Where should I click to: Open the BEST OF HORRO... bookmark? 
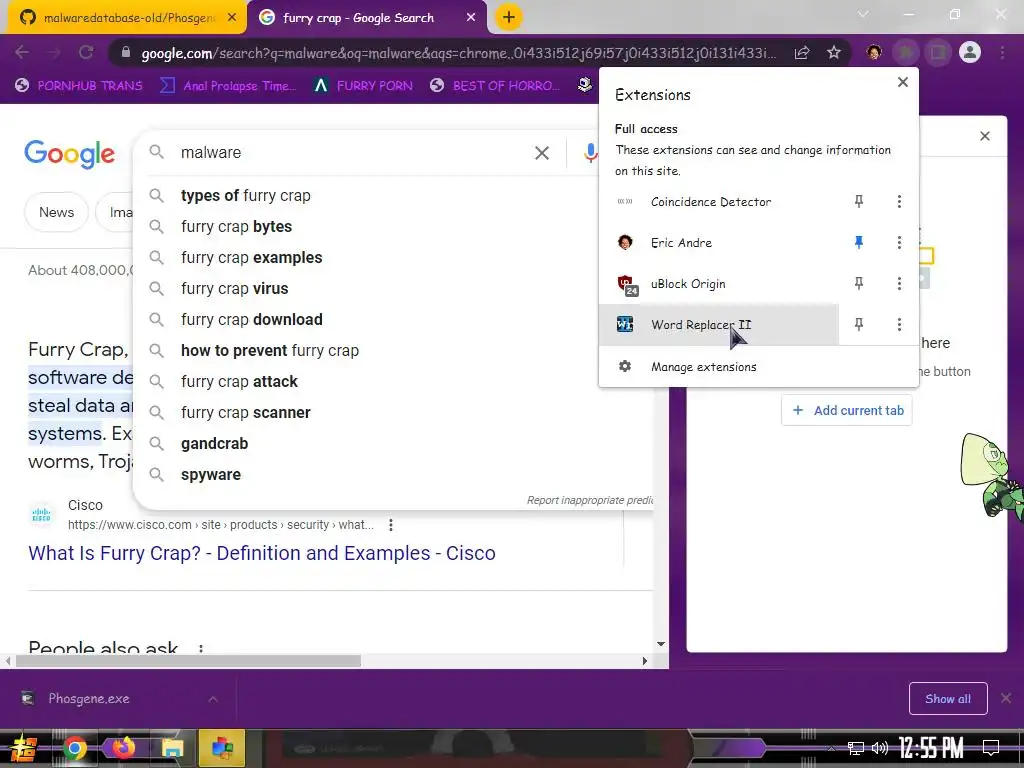pyautogui.click(x=495, y=86)
